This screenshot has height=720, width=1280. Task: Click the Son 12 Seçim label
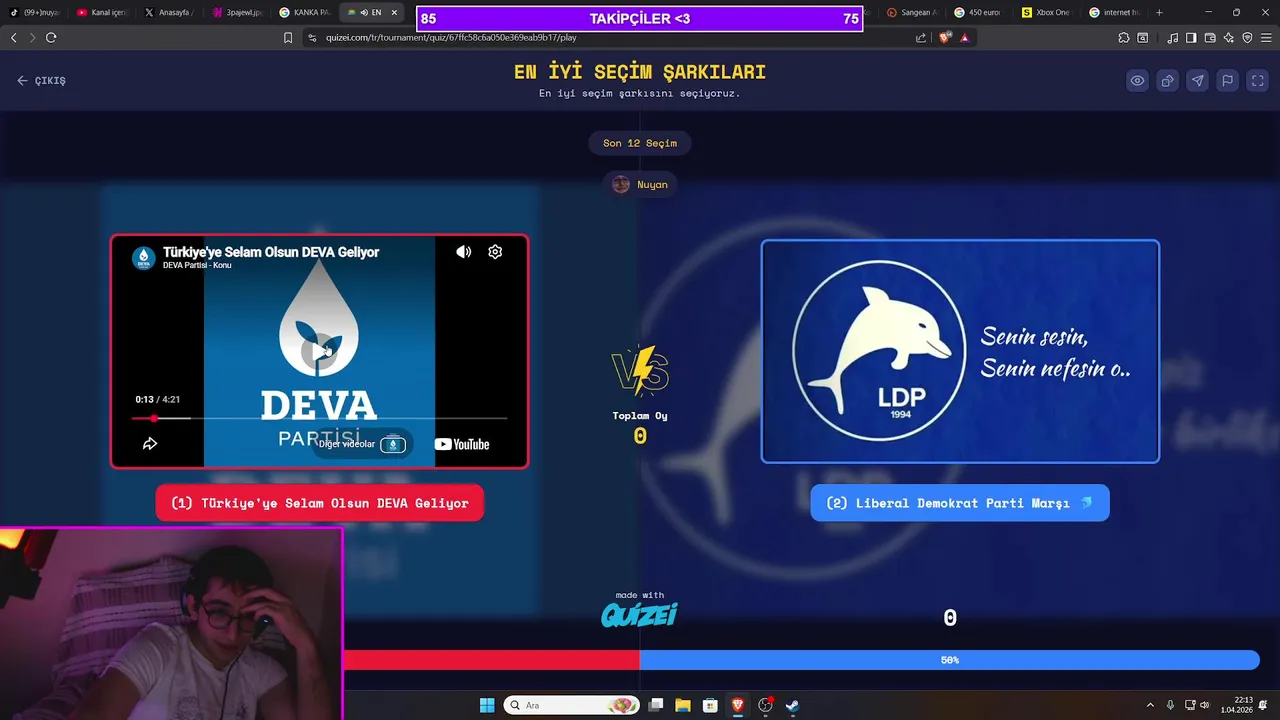pyautogui.click(x=640, y=143)
